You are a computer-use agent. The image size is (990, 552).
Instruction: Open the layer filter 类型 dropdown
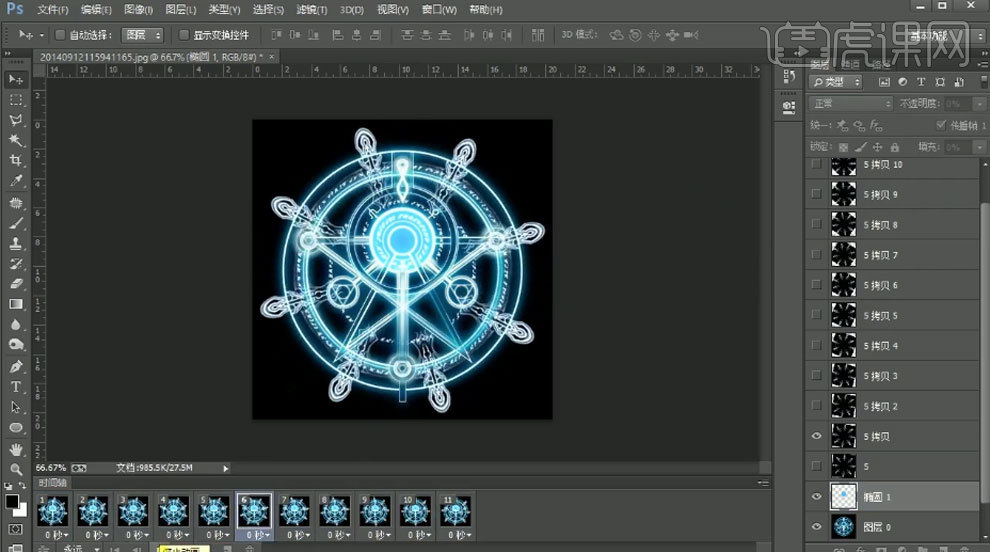click(x=836, y=82)
